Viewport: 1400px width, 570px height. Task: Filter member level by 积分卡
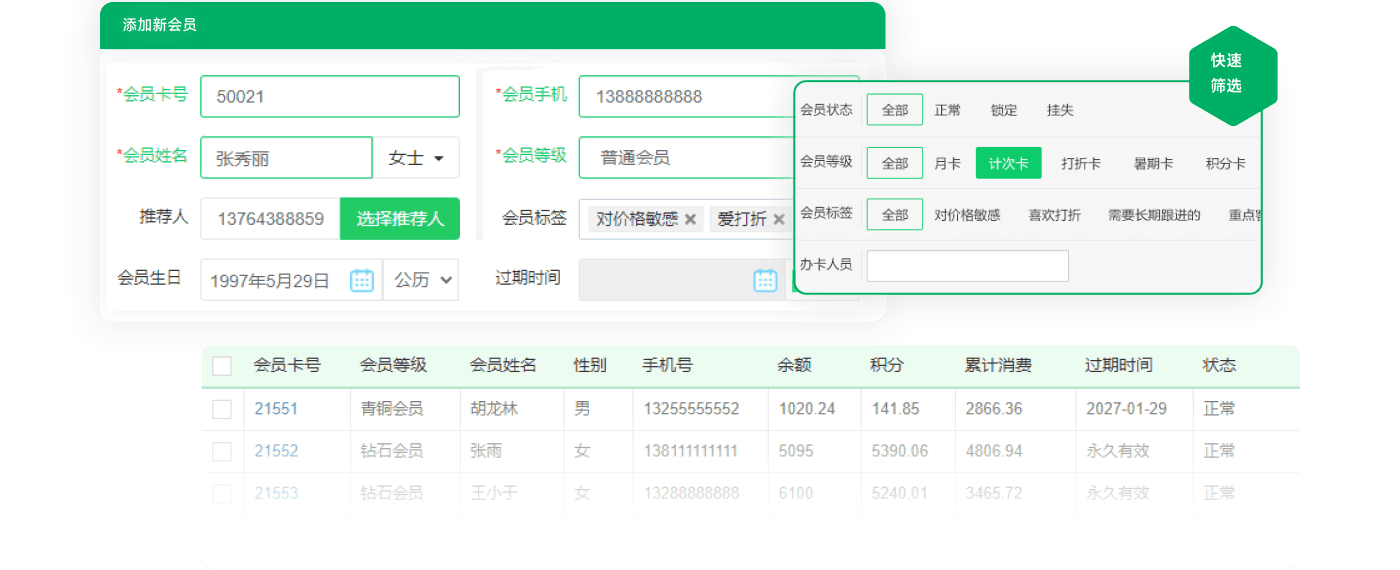(x=1226, y=163)
